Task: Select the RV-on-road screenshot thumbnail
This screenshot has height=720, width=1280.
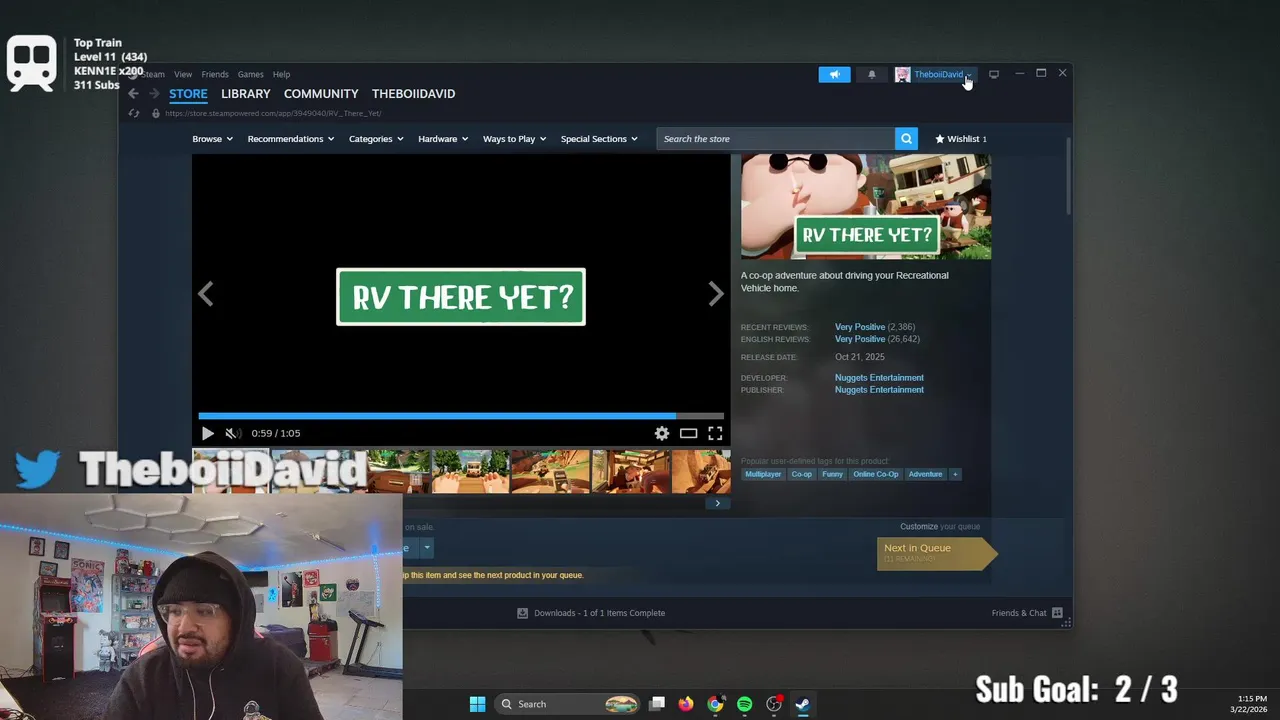Action: coord(470,471)
